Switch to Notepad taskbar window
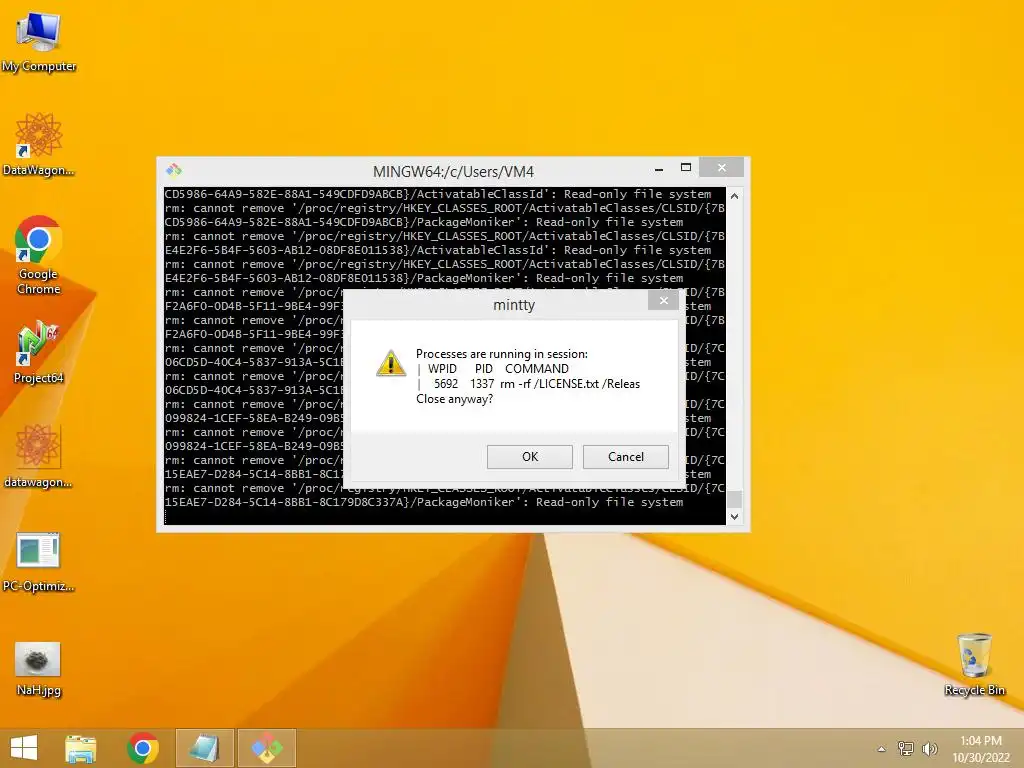 (204, 748)
